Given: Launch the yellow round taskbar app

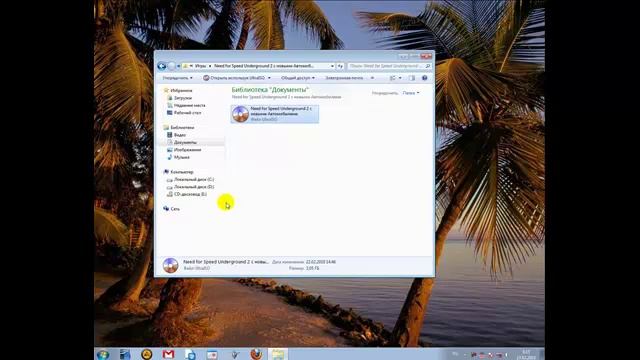Looking at the screenshot, I should [147, 354].
